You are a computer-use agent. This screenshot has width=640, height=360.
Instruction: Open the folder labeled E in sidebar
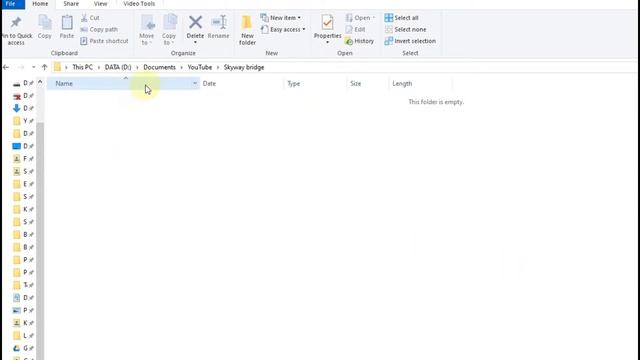pos(23,184)
